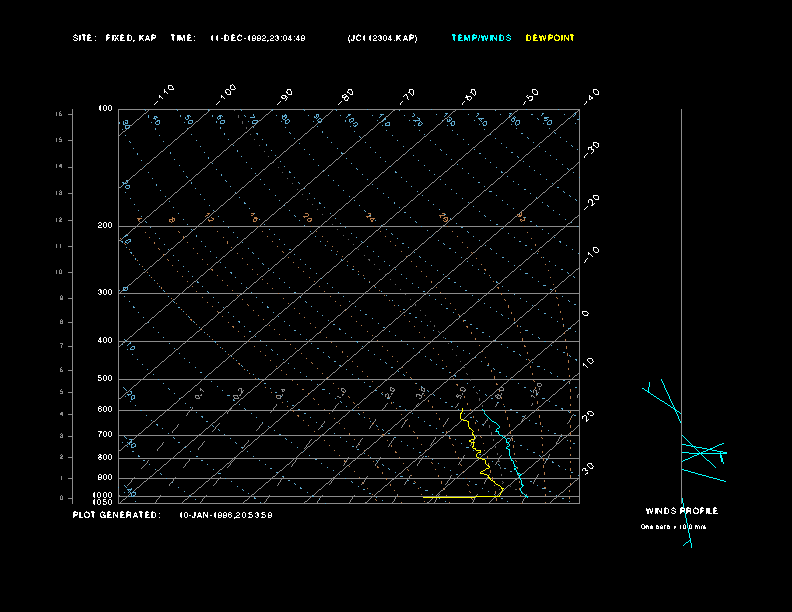
Task: Click the 400 pressure level label
Action: (x=105, y=340)
